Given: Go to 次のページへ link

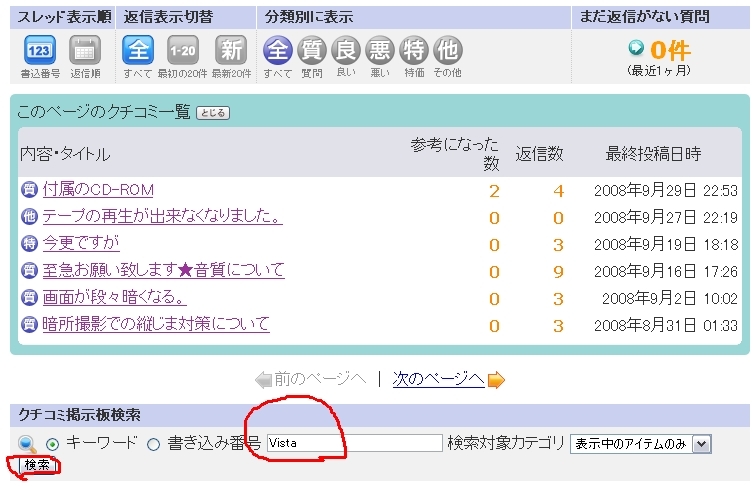Looking at the screenshot, I should (x=438, y=379).
